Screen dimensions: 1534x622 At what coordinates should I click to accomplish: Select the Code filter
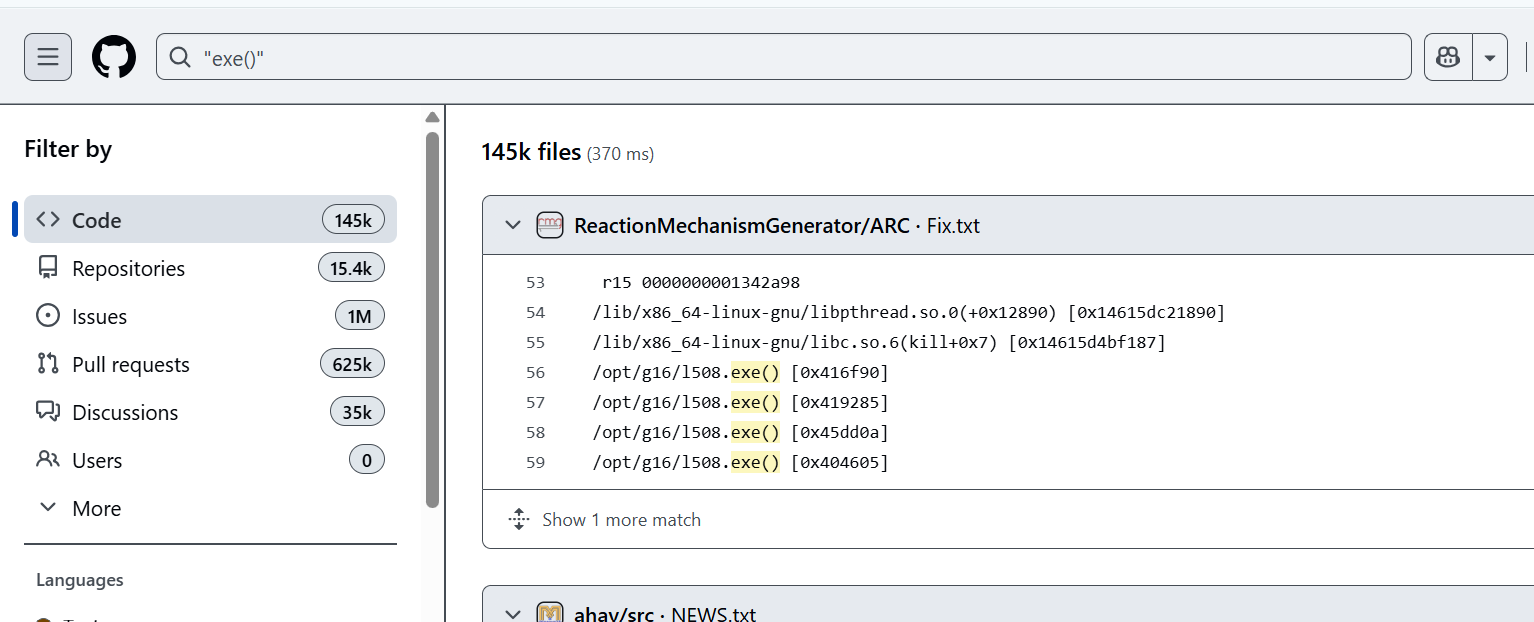tap(96, 220)
